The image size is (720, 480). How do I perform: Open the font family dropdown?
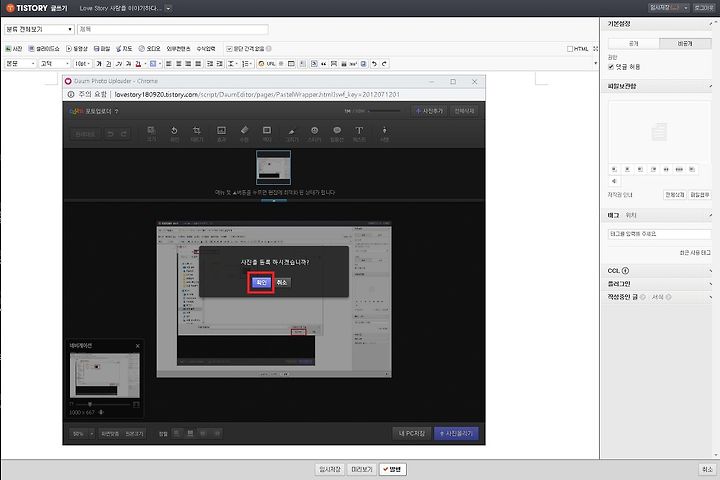pos(55,64)
